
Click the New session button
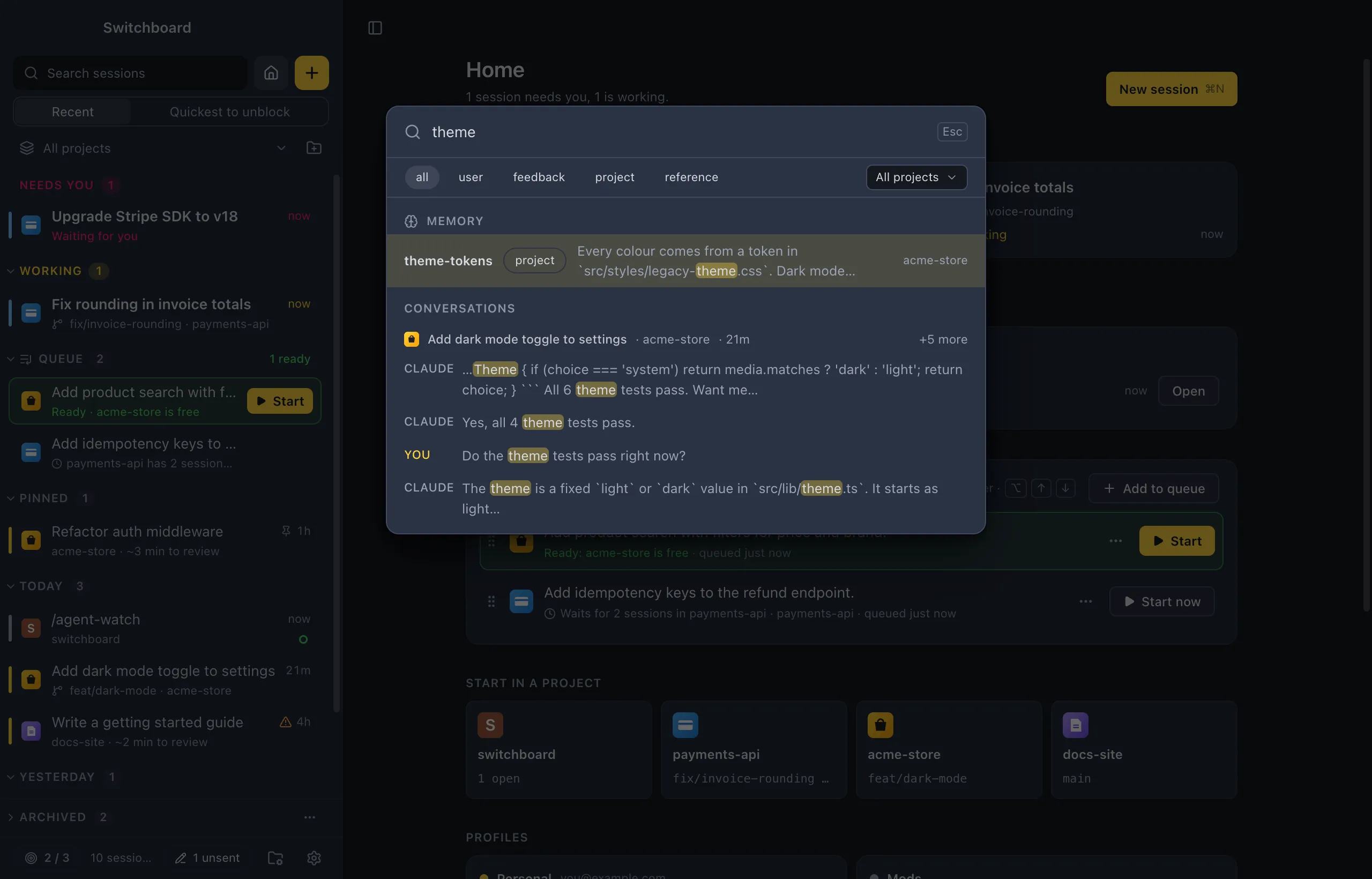[1171, 88]
